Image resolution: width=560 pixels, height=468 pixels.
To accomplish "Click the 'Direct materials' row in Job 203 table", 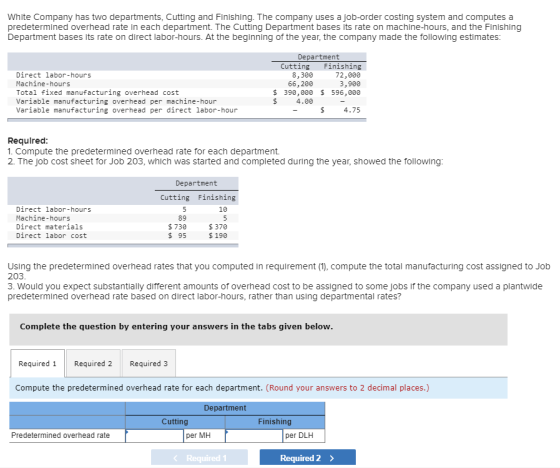I will point(122,227).
